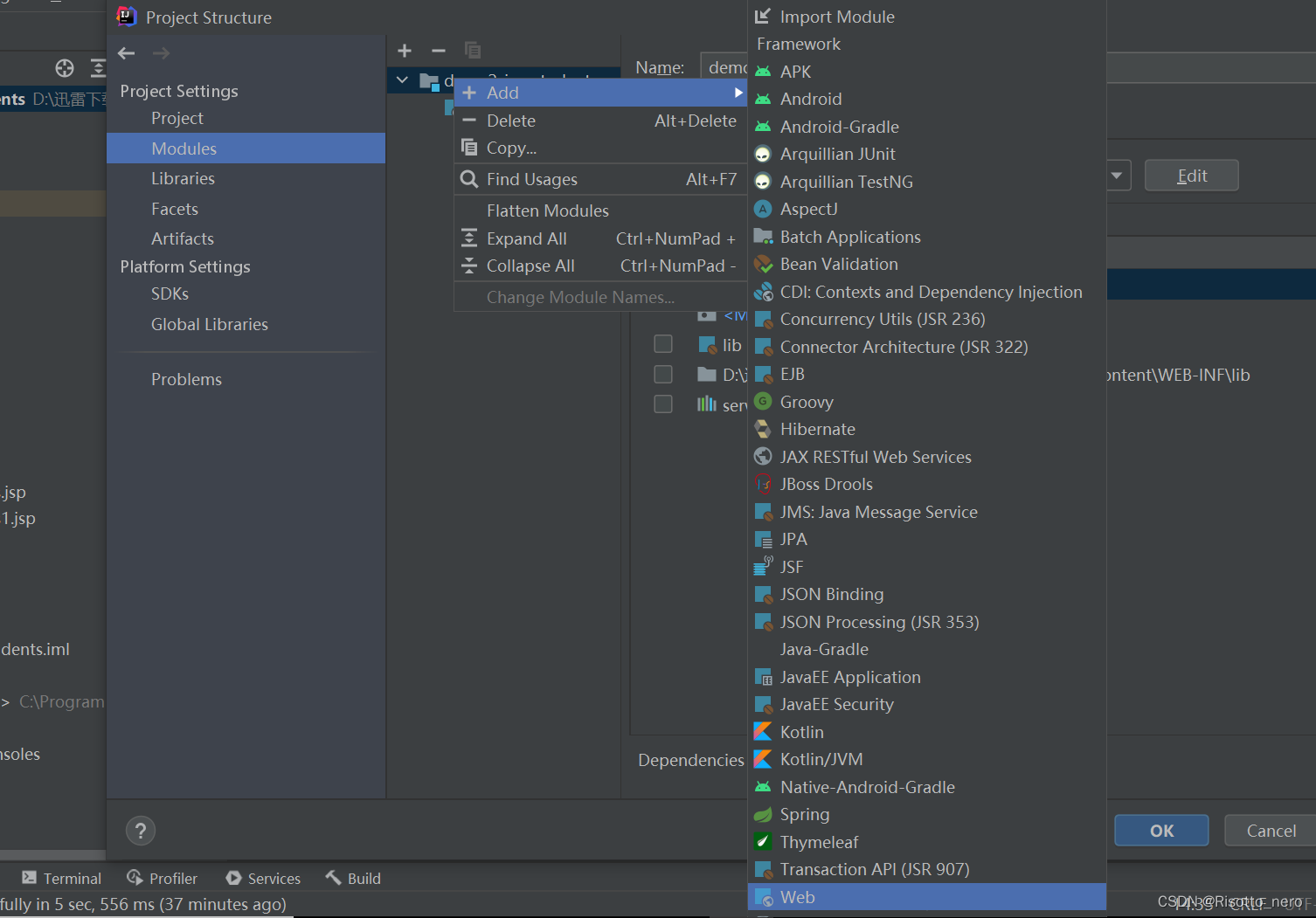Image resolution: width=1316 pixels, height=918 pixels.
Task: Select Bean Validation framework
Action: [x=927, y=264]
